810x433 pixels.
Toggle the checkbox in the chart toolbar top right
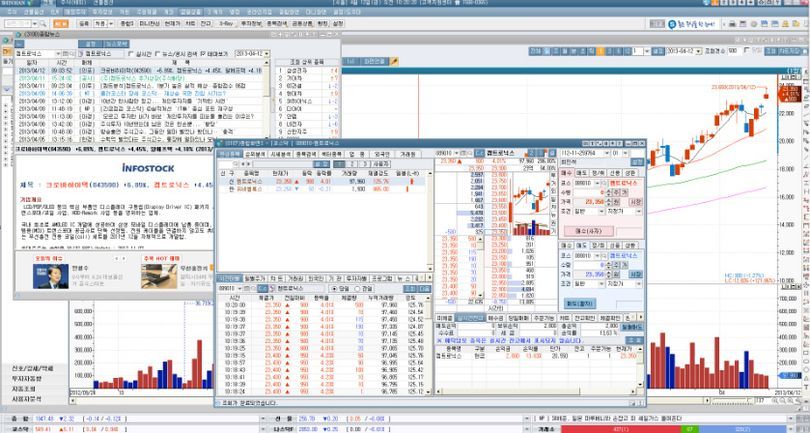click(x=746, y=51)
